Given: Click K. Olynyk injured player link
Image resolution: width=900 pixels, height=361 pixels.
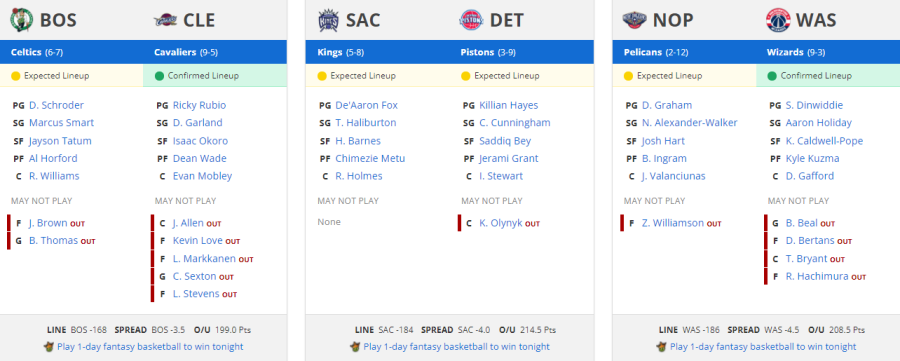Looking at the screenshot, I should coord(501,223).
